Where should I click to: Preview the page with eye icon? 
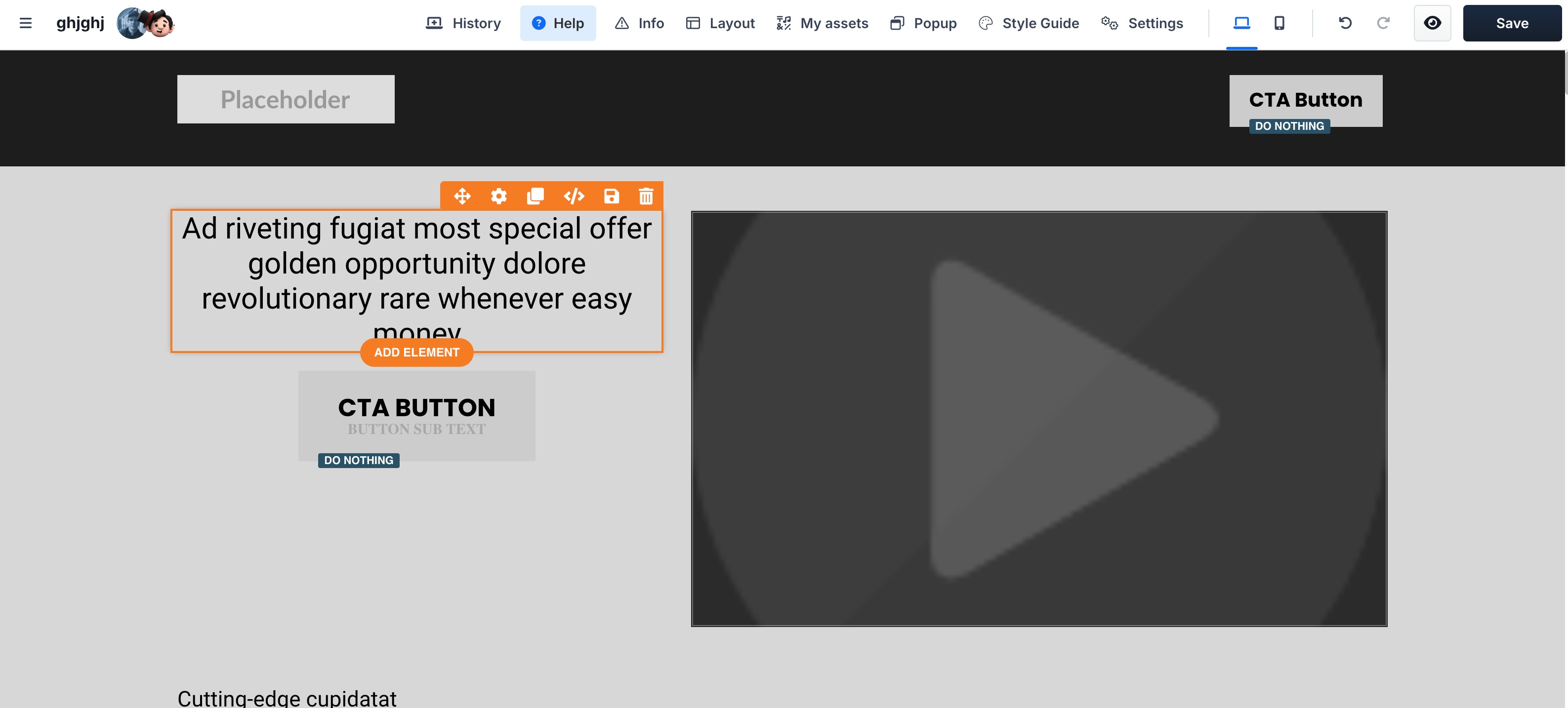(x=1432, y=23)
